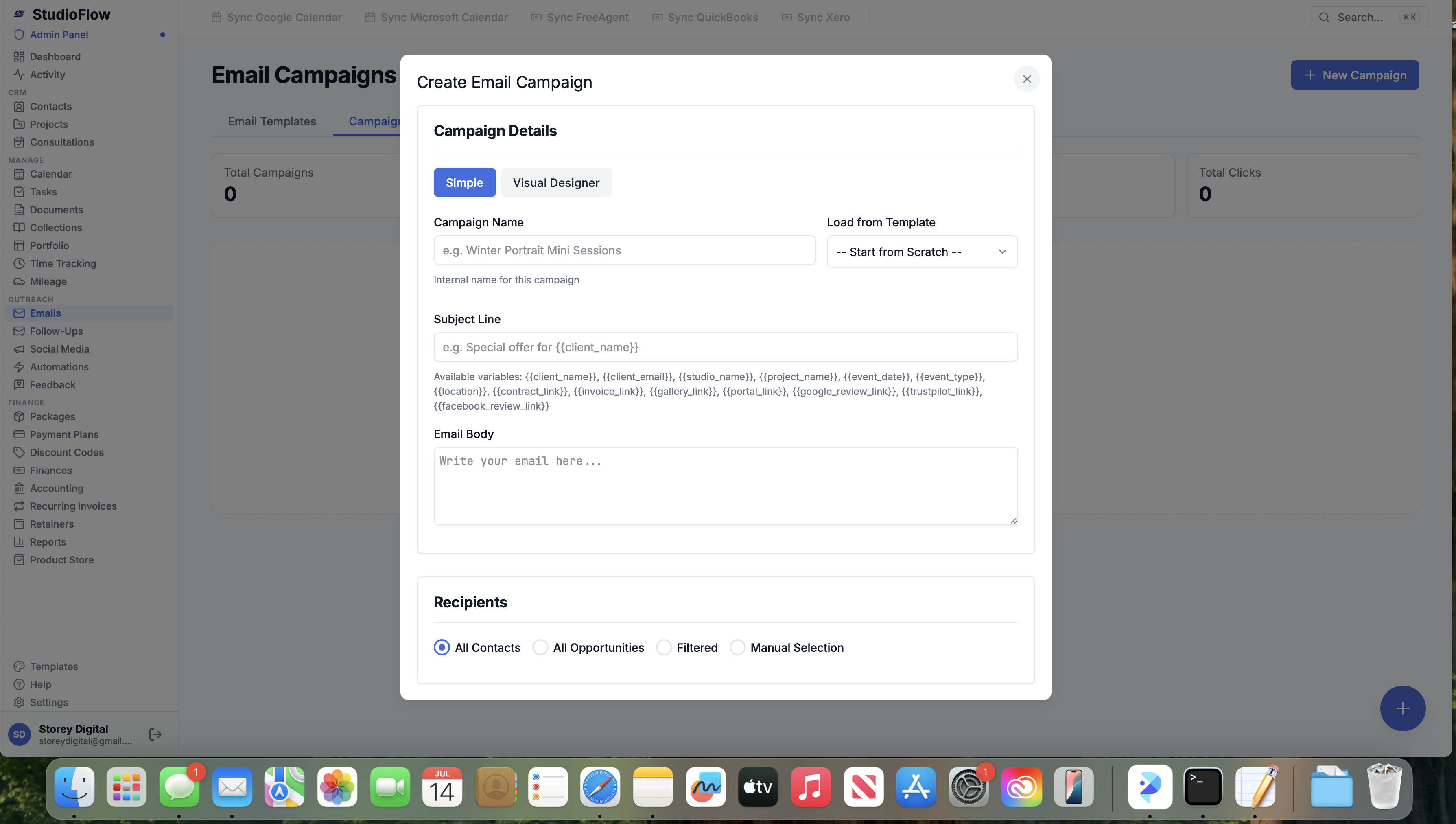1456x824 pixels.
Task: Select the All Contacts radio option
Action: (x=442, y=647)
